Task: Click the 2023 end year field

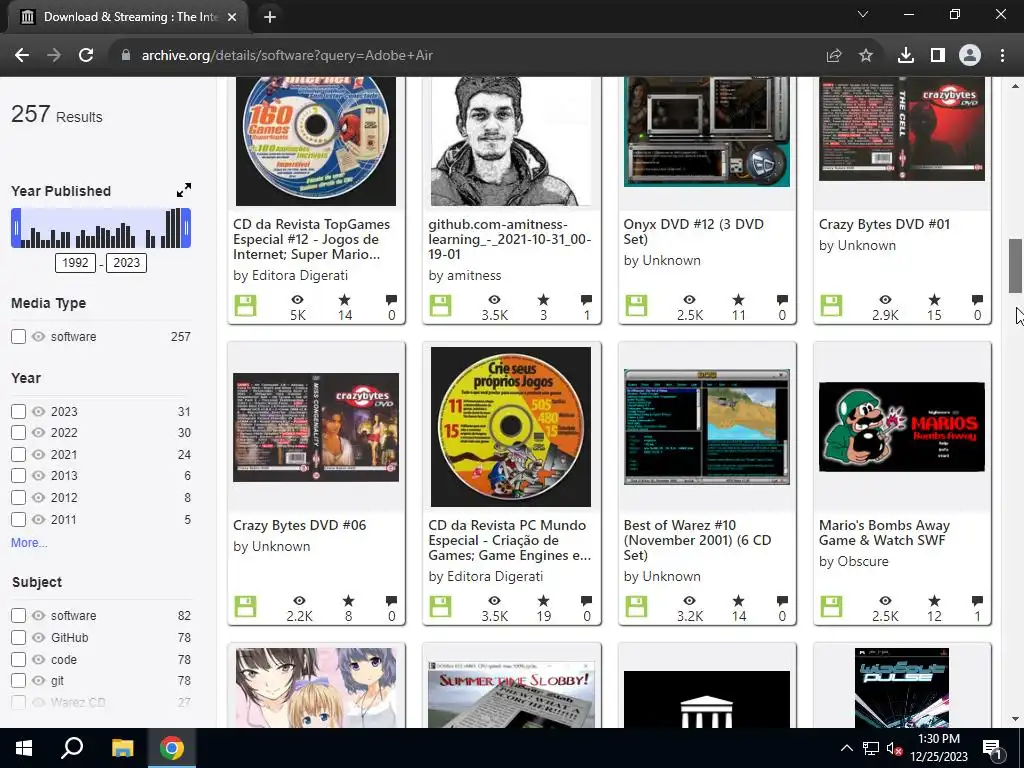Action: [126, 263]
